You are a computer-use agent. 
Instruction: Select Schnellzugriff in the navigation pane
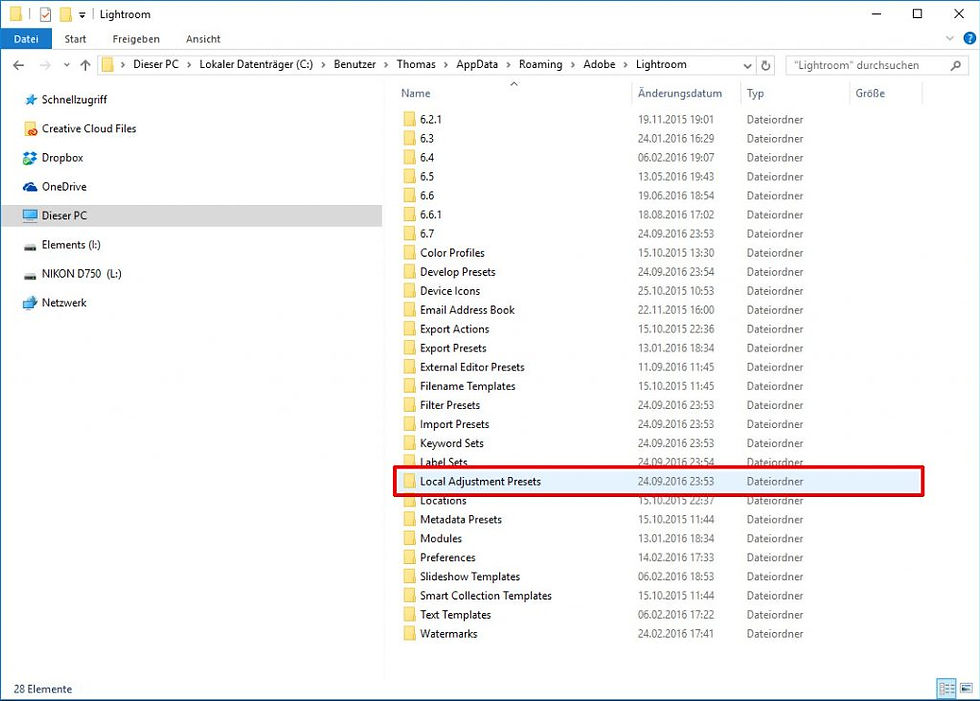click(74, 99)
